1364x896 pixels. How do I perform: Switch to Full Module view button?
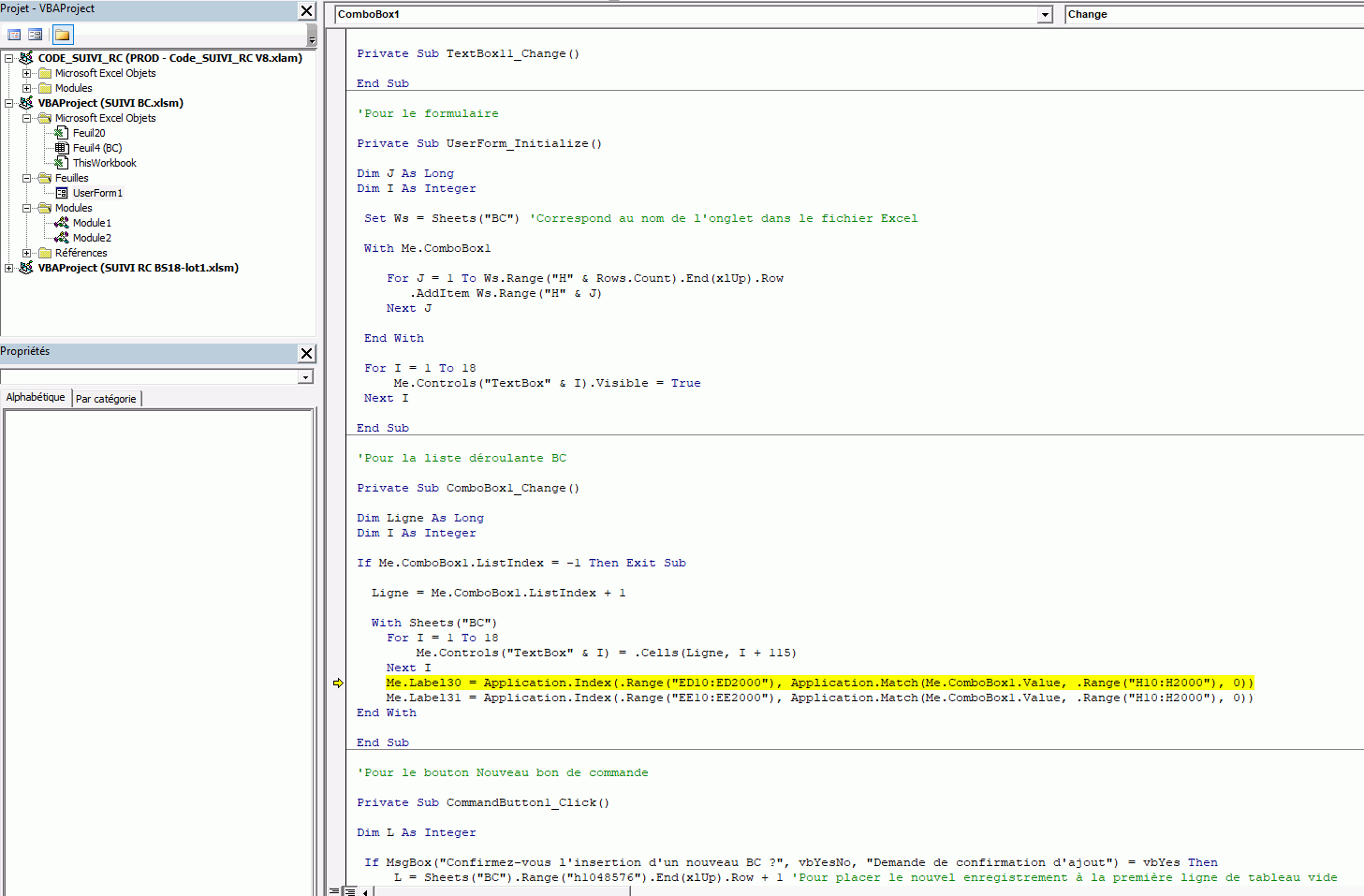pyautogui.click(x=349, y=891)
